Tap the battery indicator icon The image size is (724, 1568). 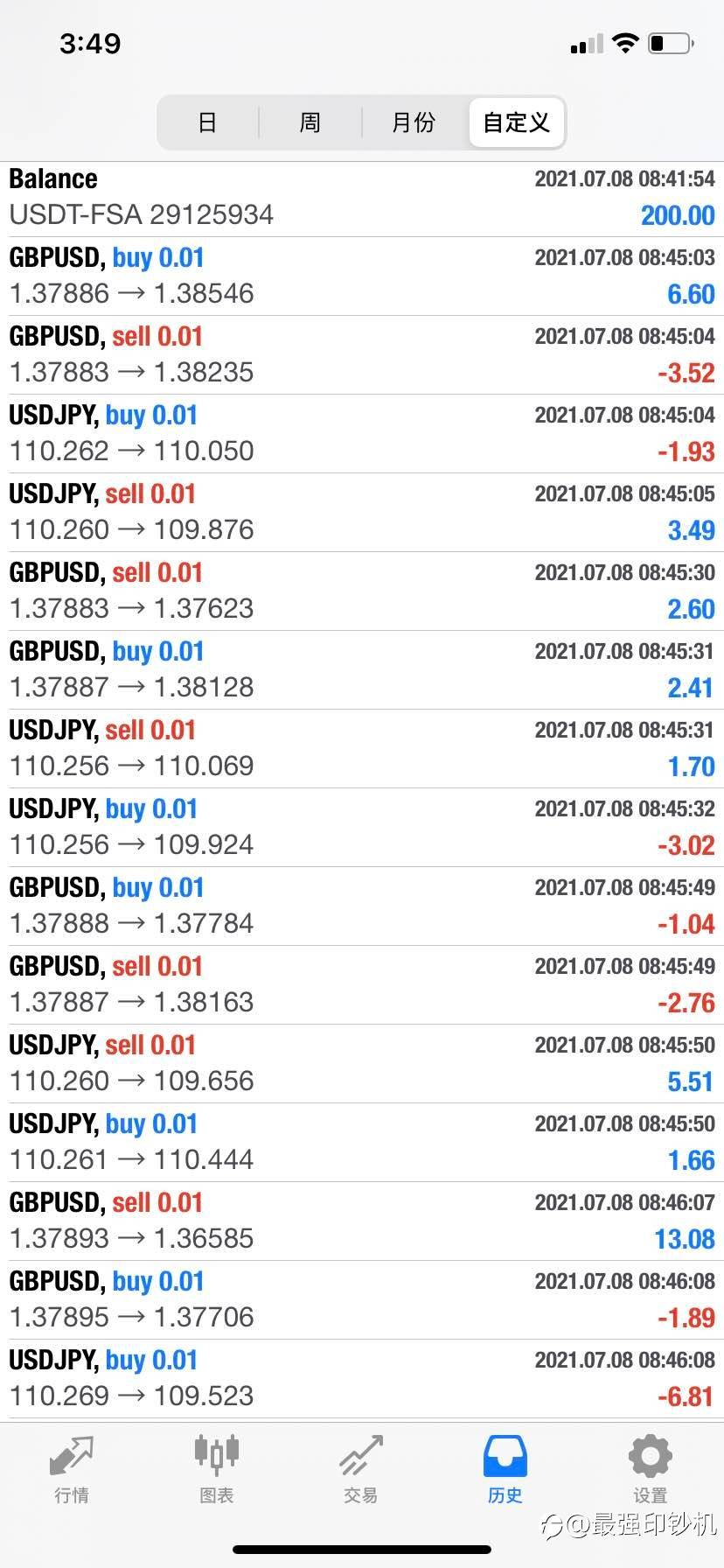671,43
